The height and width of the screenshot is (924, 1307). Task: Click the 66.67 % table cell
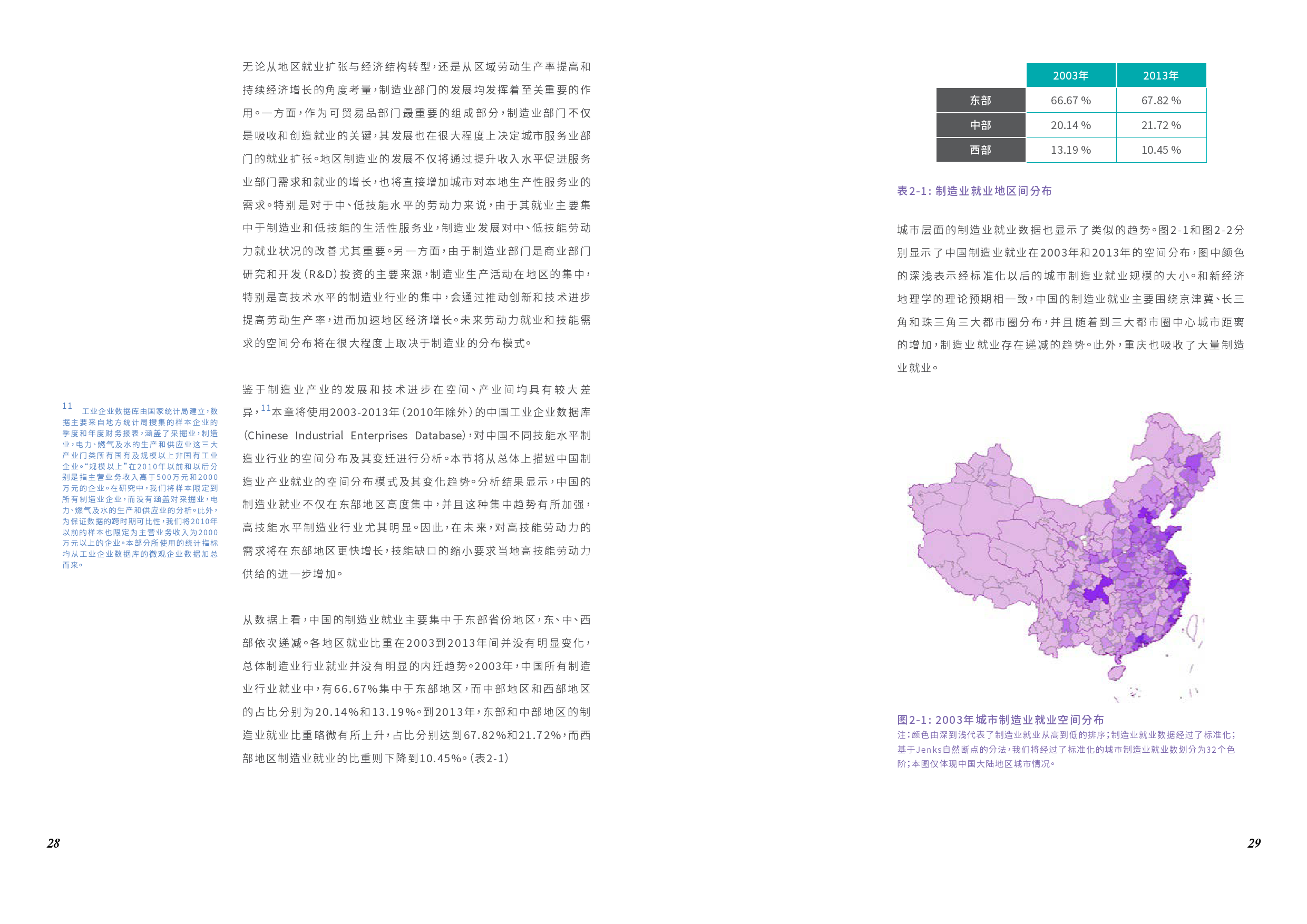(x=1070, y=101)
